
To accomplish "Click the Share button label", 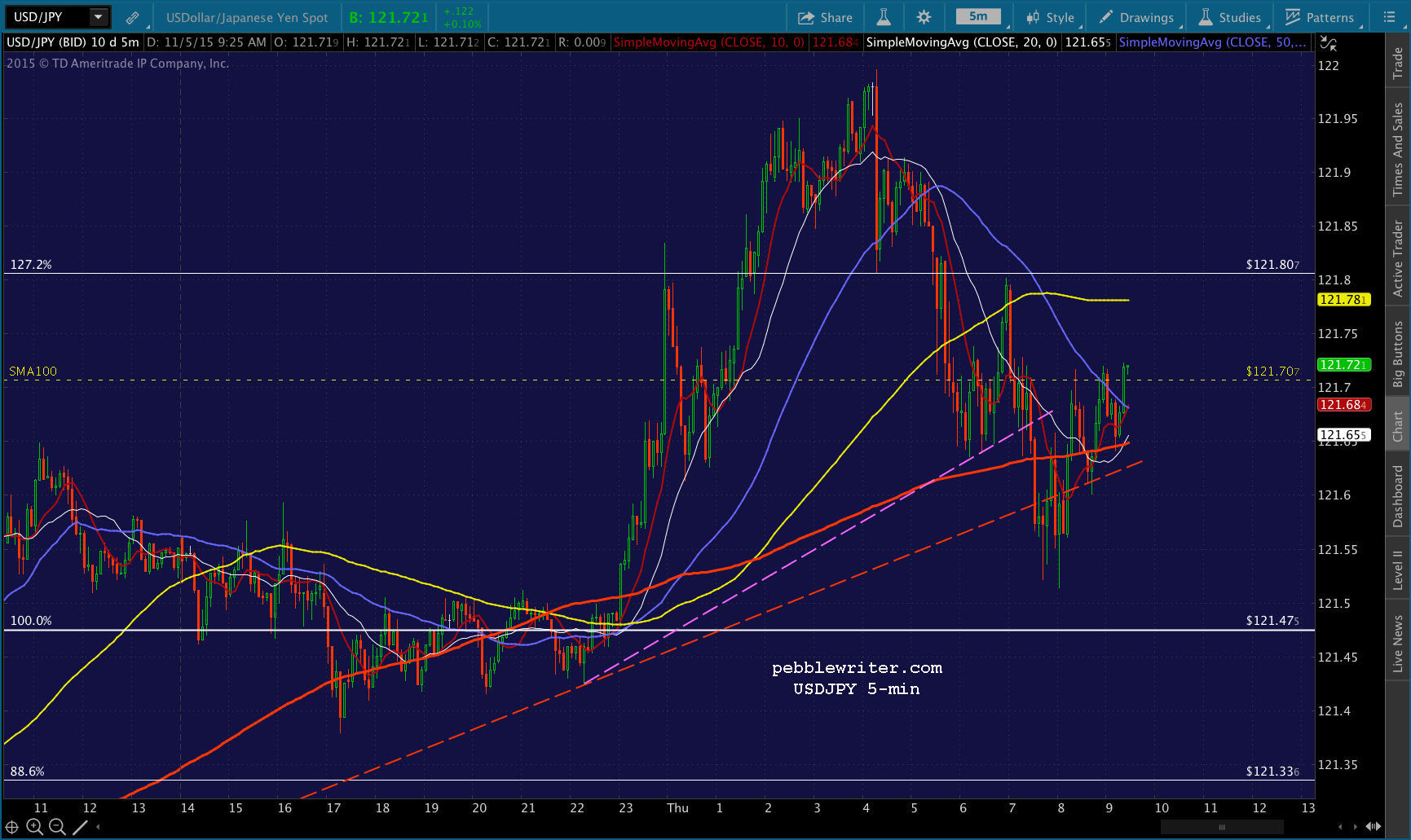I will [x=836, y=17].
